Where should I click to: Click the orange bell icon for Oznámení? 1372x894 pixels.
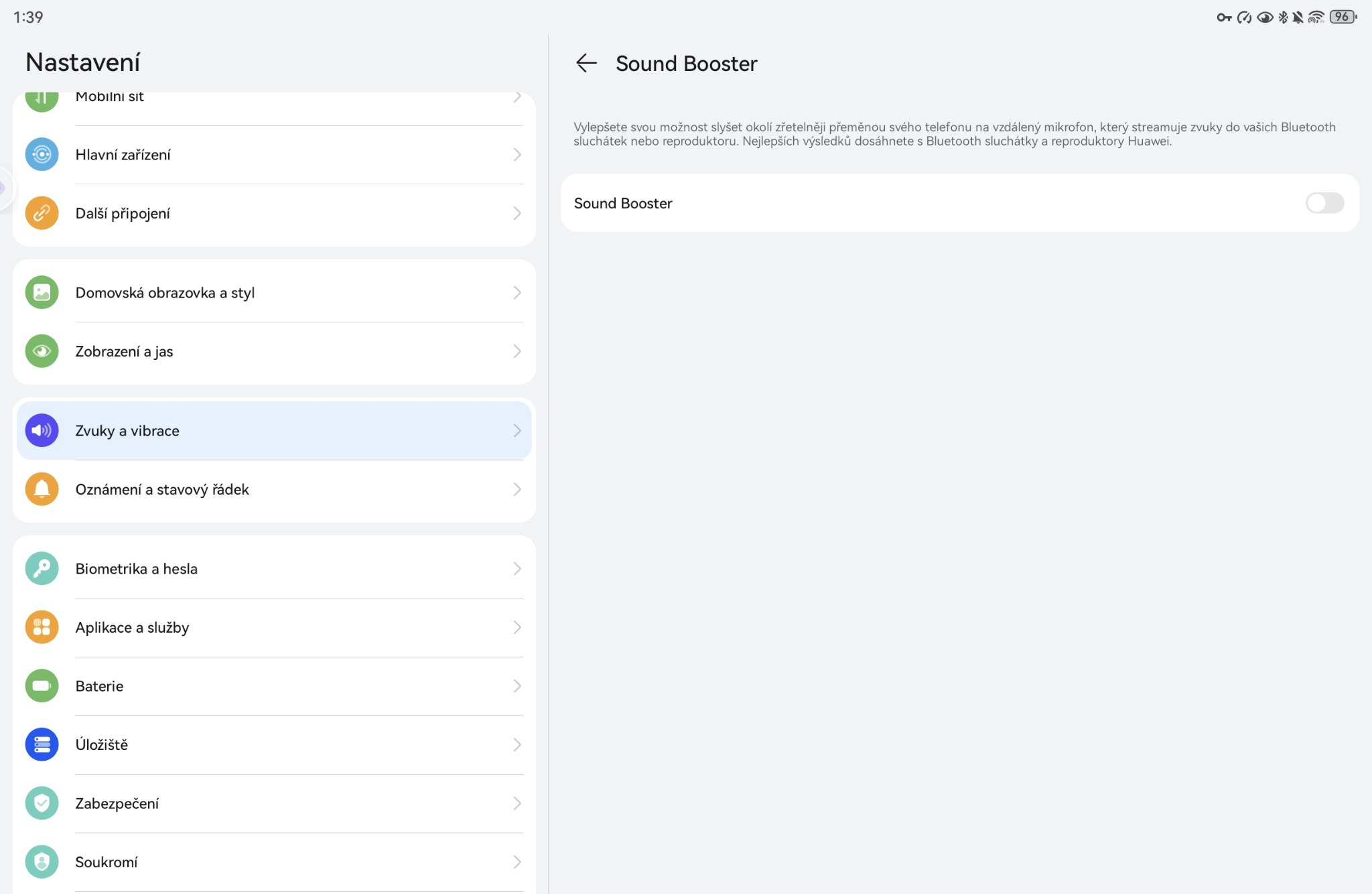(x=42, y=489)
